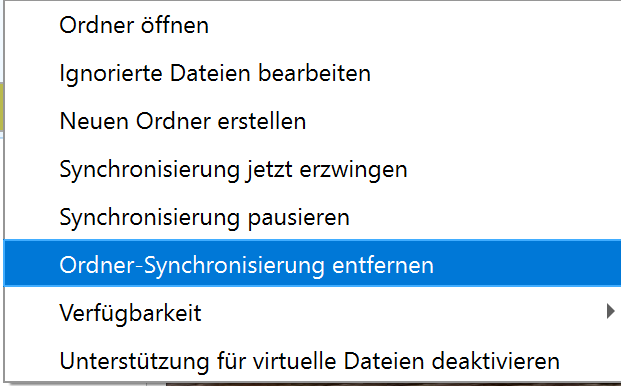
Task: Force synchronization now from the menu
Action: (x=312, y=169)
